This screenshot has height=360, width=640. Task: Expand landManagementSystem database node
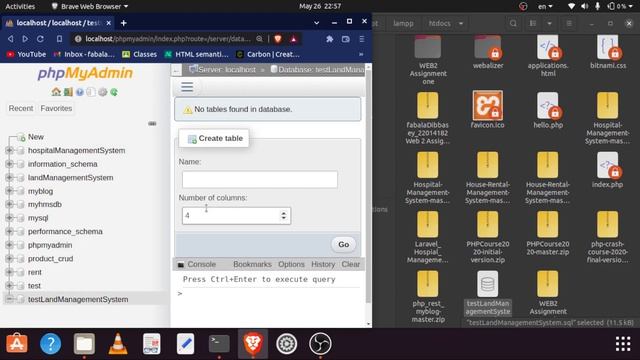[9, 178]
